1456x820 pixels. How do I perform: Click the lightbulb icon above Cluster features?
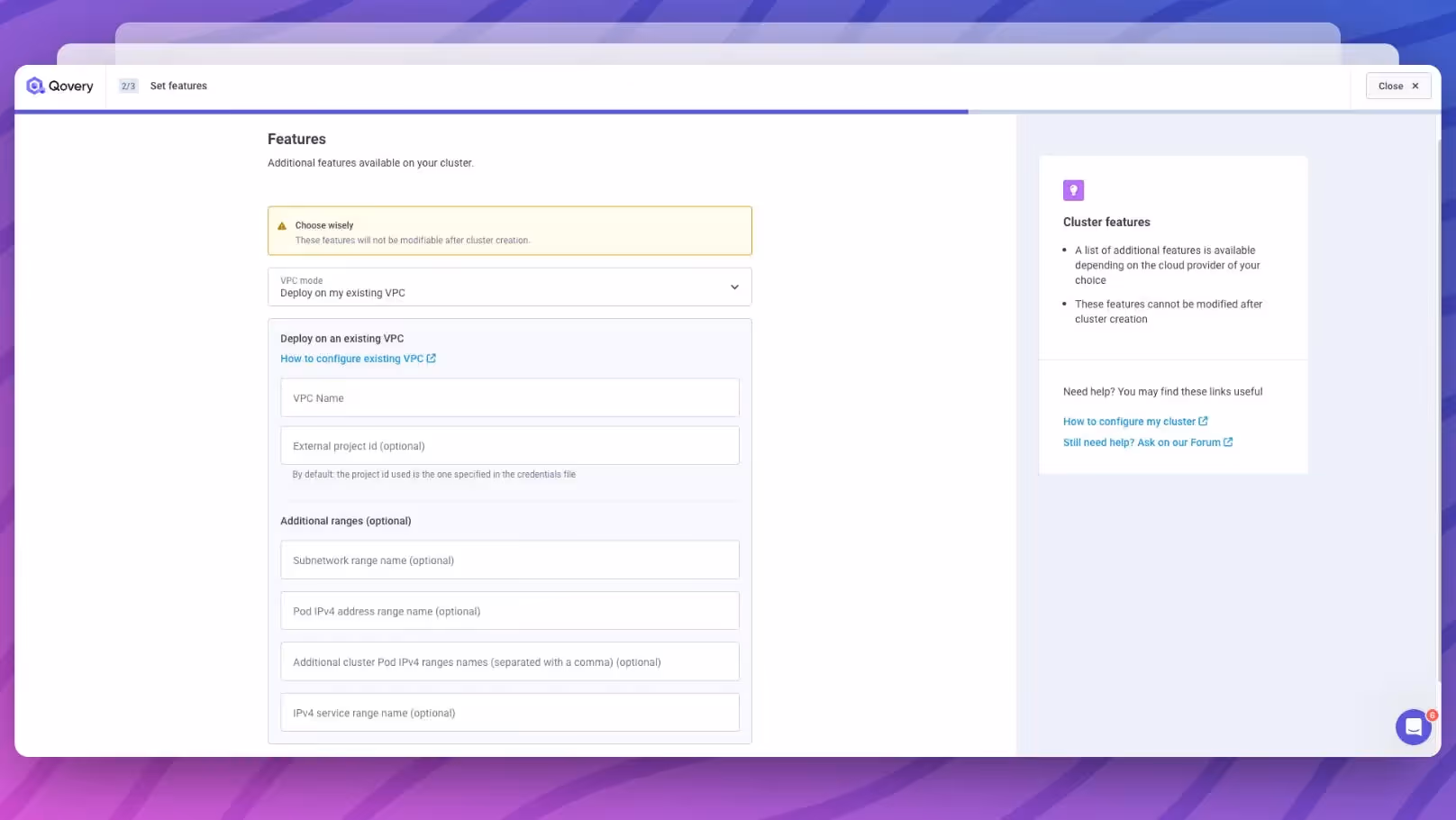coord(1073,190)
